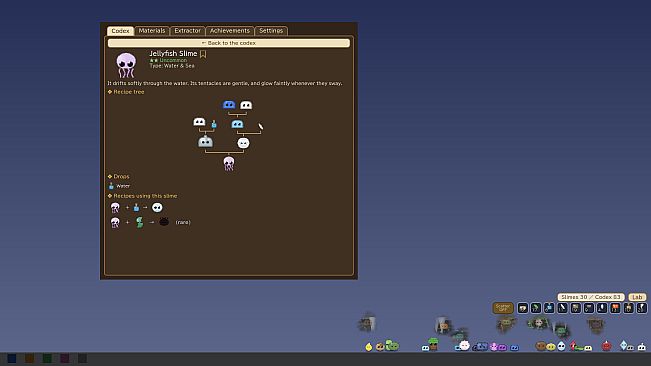This screenshot has width=651, height=366.
Task: Select the gray robot slime in recipe tree
Action: pos(205,142)
